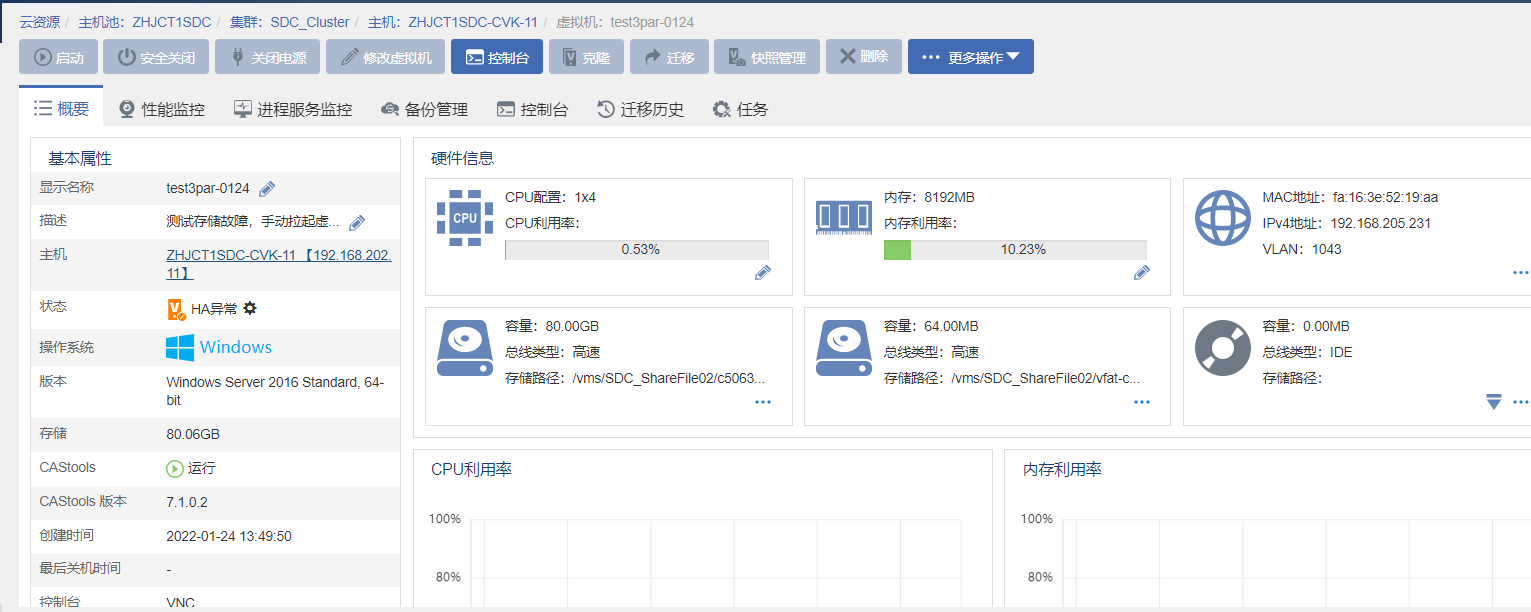Click the 云资源 breadcrumb link
Screen dimensions: 1531x612
[40, 22]
